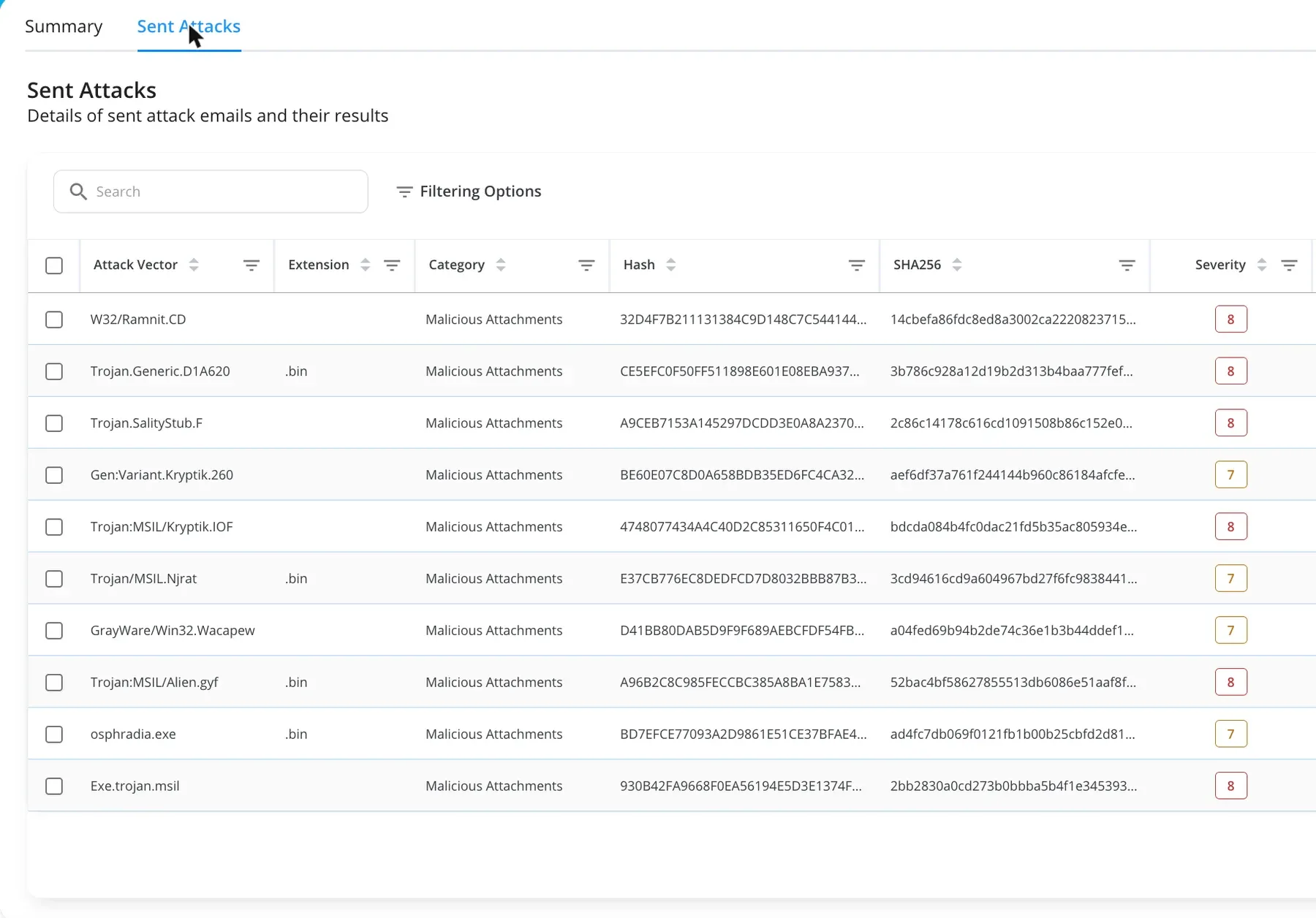Click the magnifier icon in the search box

coord(78,191)
